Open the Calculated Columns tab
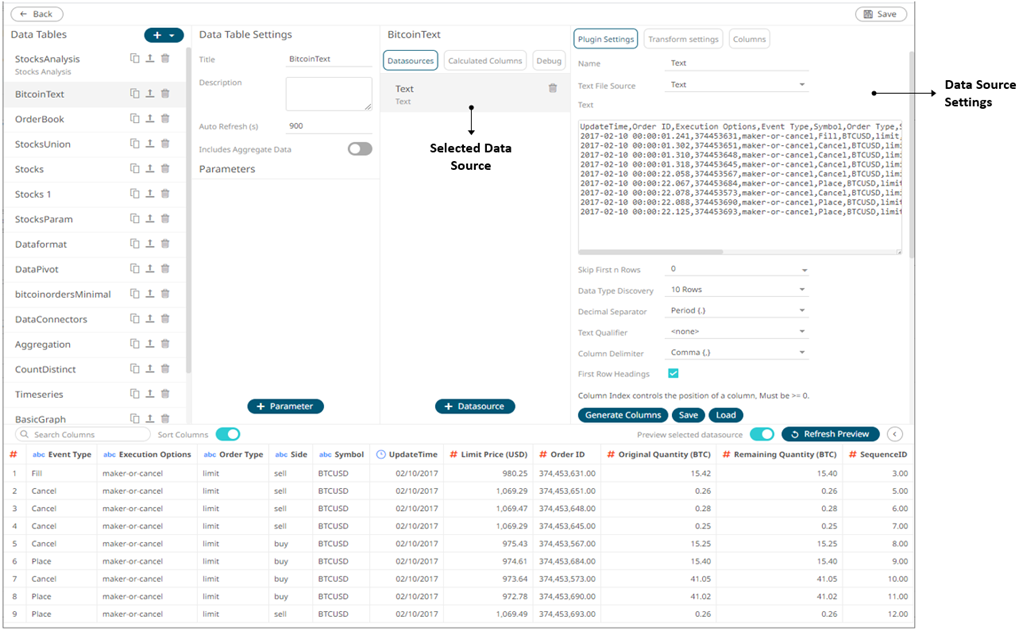Screen dimensions: 1019x631 point(485,60)
